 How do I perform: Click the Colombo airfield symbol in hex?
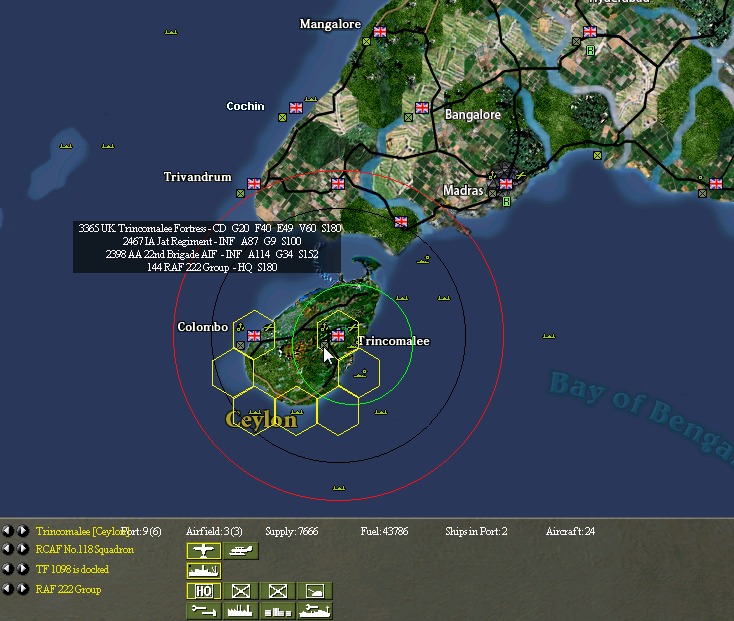tap(268, 328)
